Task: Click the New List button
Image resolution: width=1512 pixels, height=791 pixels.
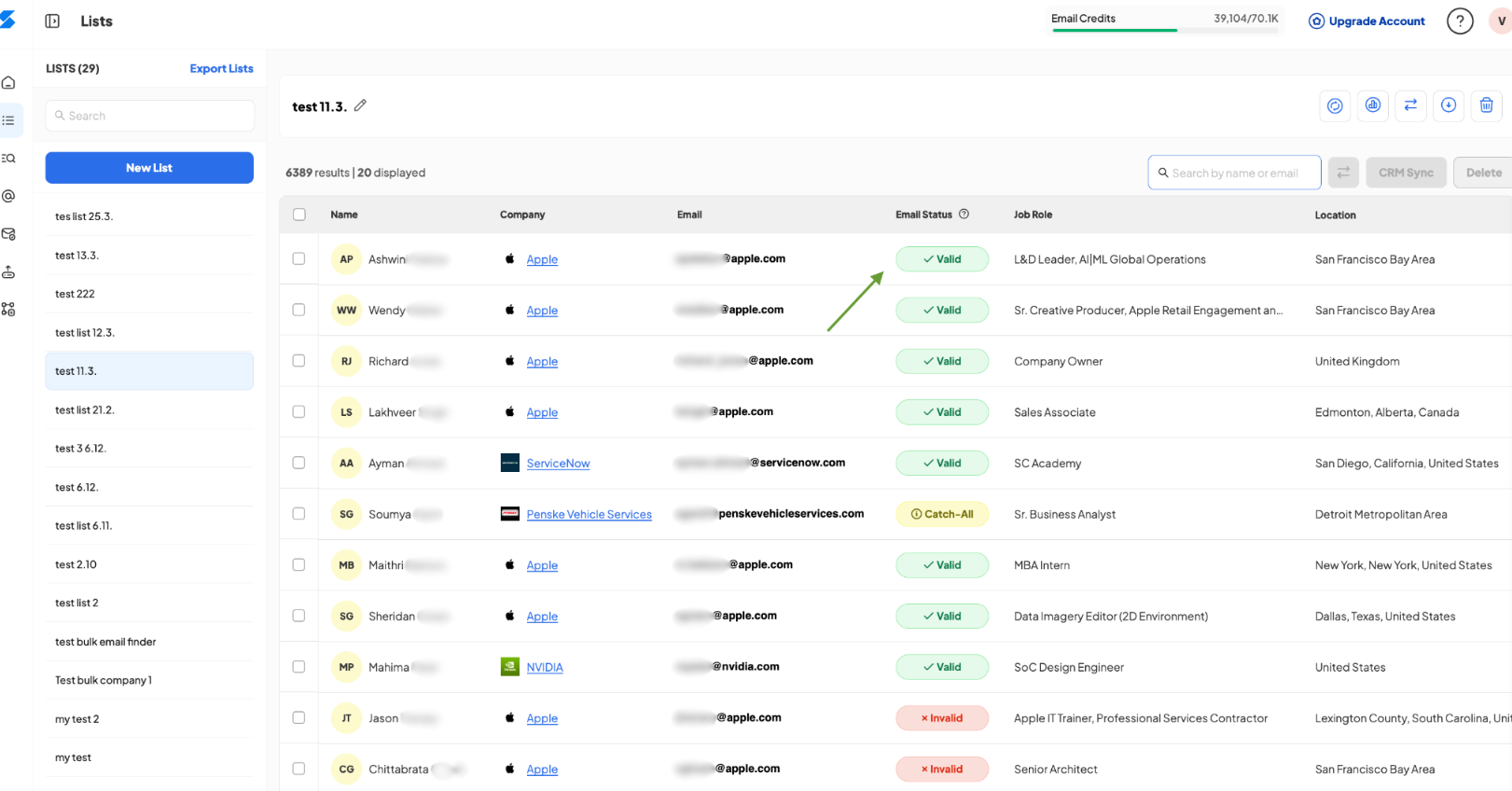Action: (x=149, y=168)
